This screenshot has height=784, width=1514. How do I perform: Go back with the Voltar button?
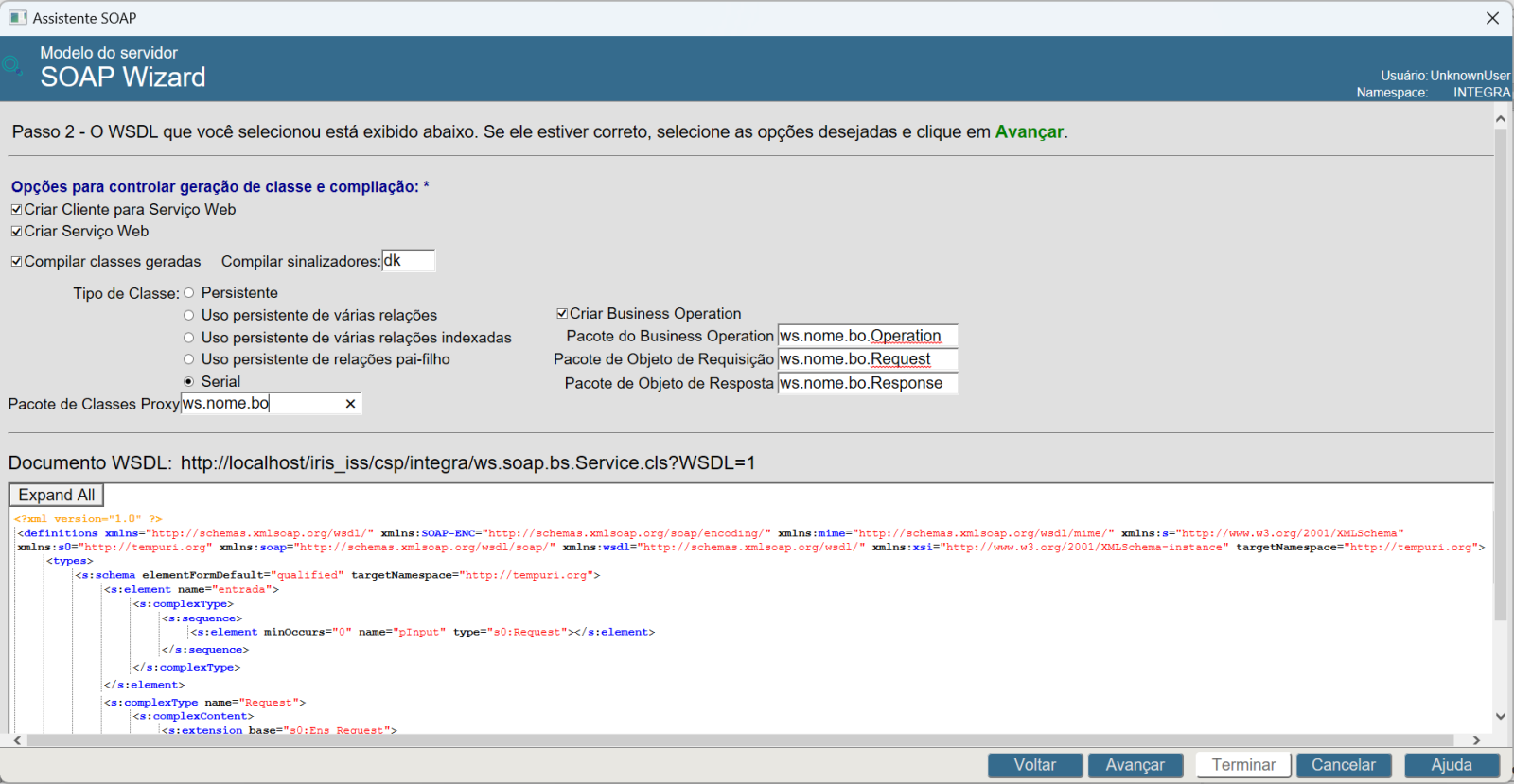(1034, 765)
